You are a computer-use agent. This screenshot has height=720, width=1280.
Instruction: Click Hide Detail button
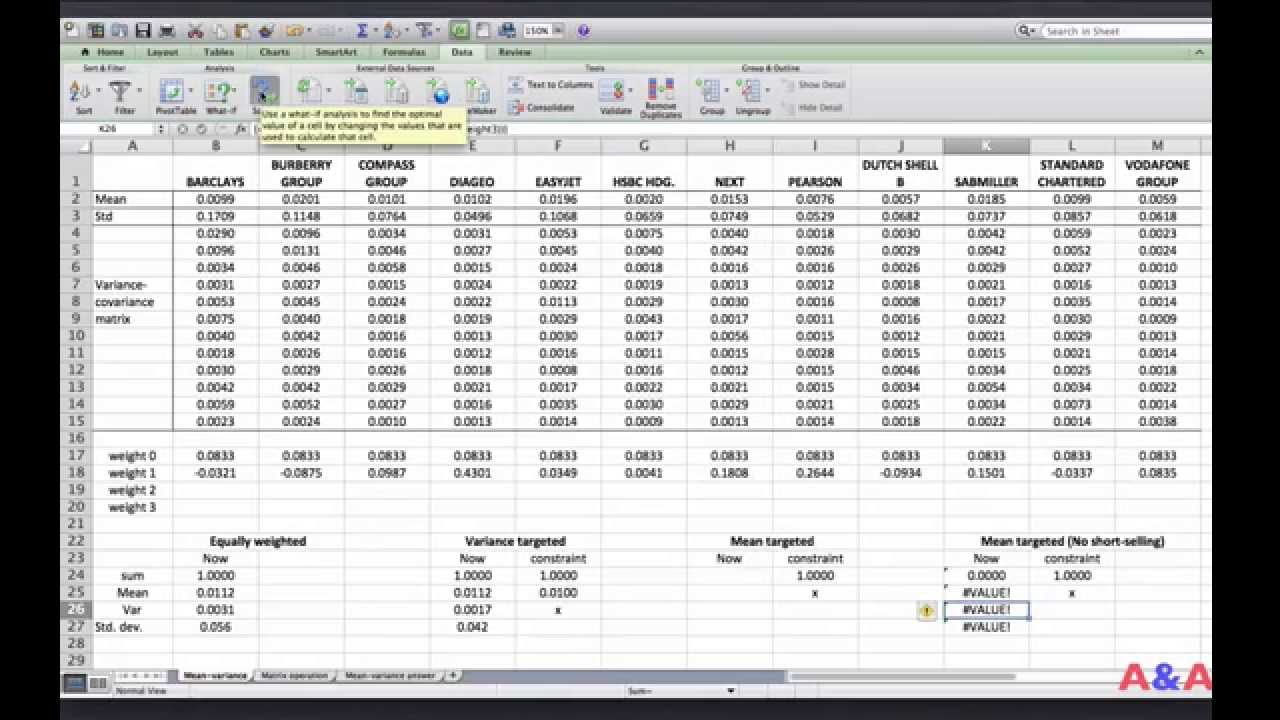tap(812, 108)
